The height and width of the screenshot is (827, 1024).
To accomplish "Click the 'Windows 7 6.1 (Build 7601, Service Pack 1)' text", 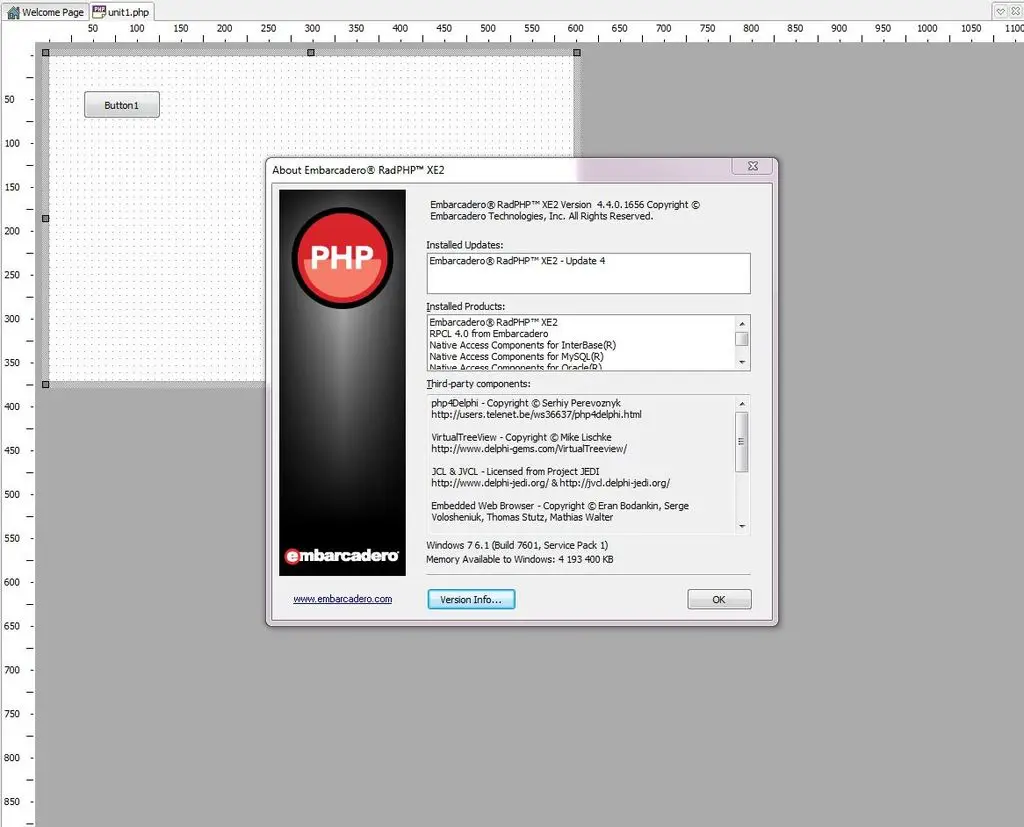I will (x=517, y=545).
